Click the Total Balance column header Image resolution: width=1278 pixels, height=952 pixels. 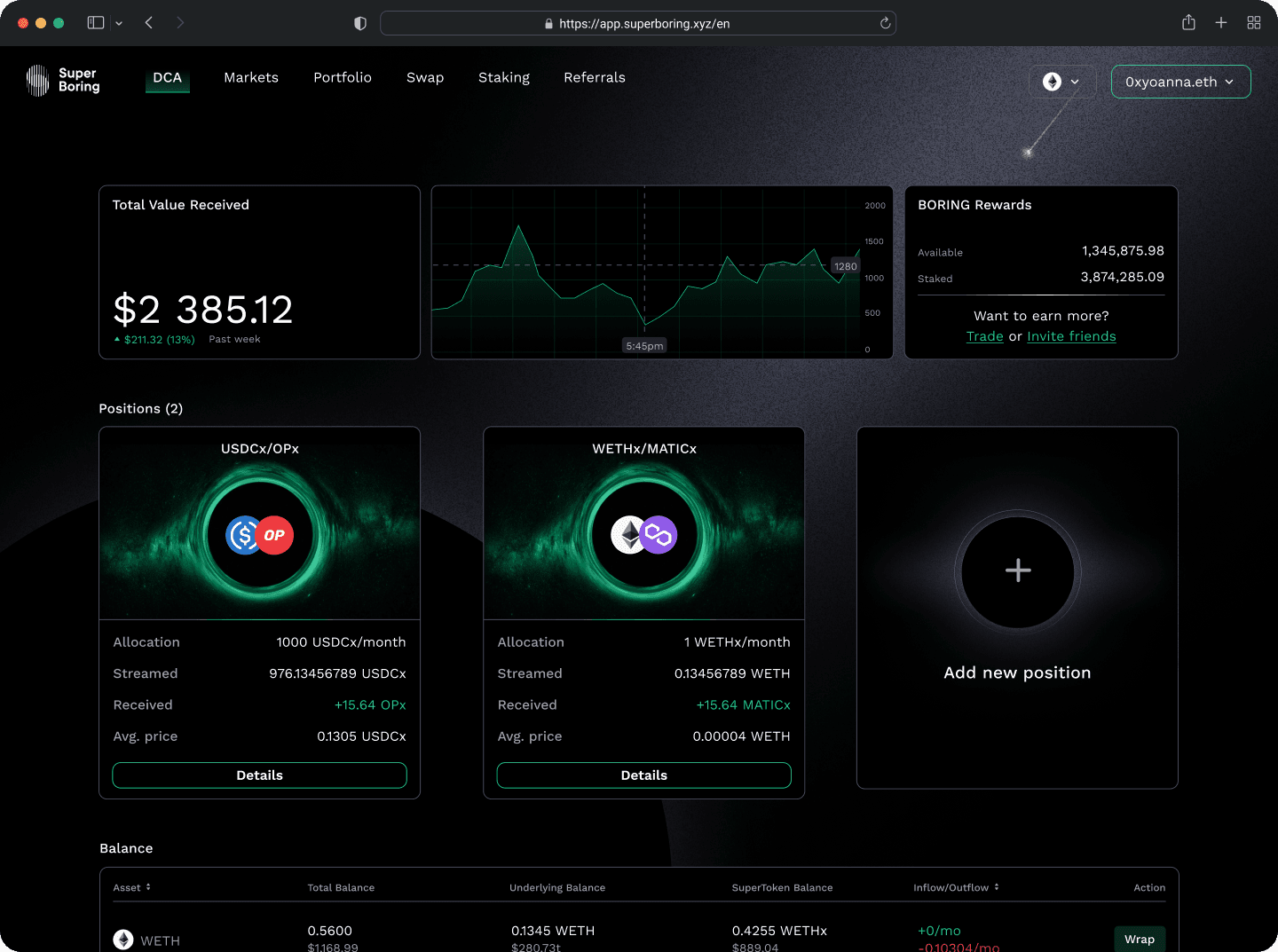[x=341, y=887]
